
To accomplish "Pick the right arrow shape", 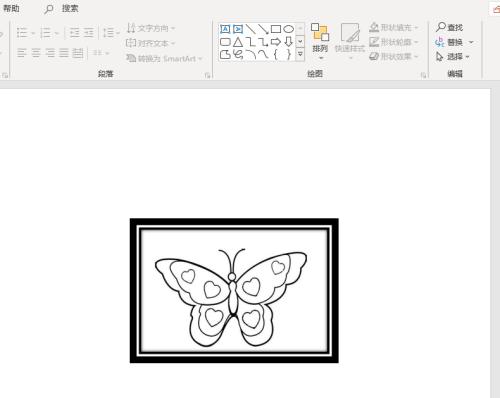I will pos(276,42).
